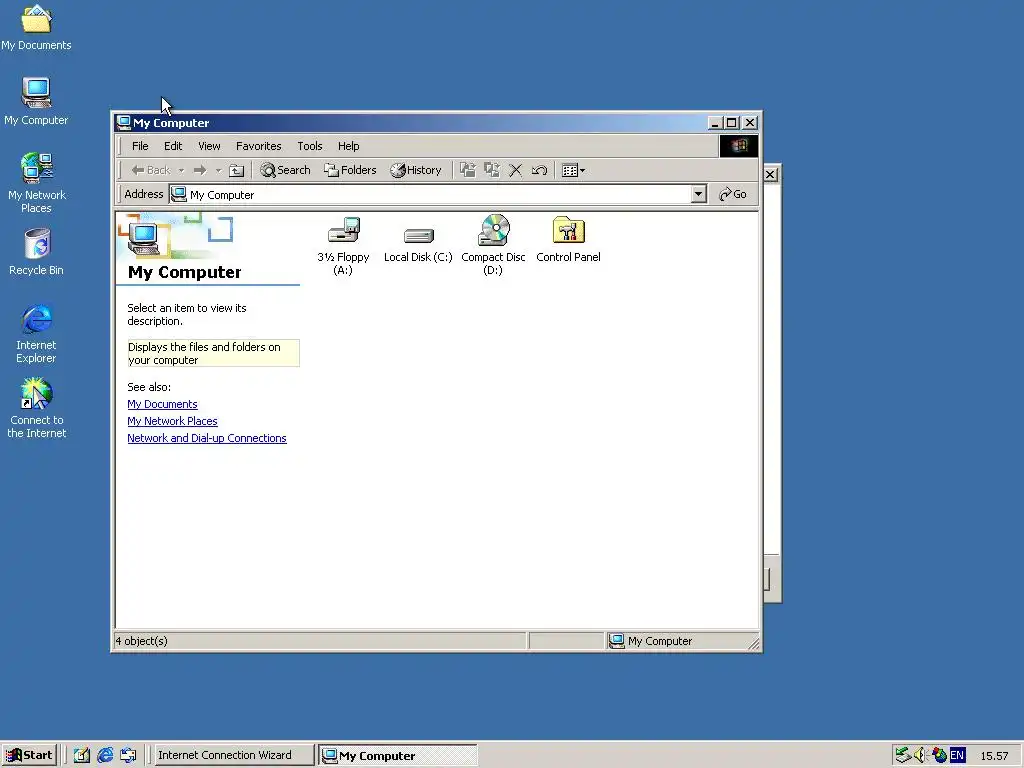Toggle the Folders pane button
Image resolution: width=1024 pixels, height=768 pixels.
[351, 170]
